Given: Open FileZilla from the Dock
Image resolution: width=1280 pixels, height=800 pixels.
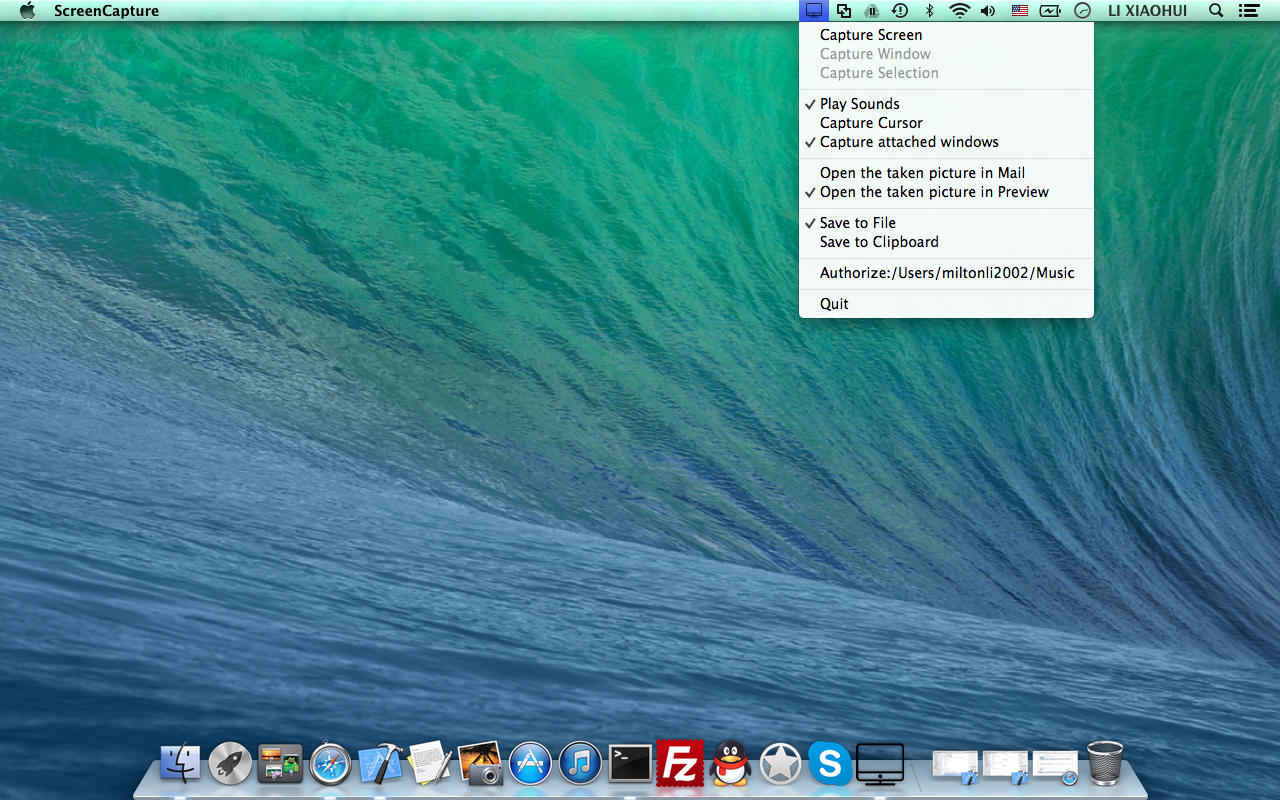Looking at the screenshot, I should (680, 764).
